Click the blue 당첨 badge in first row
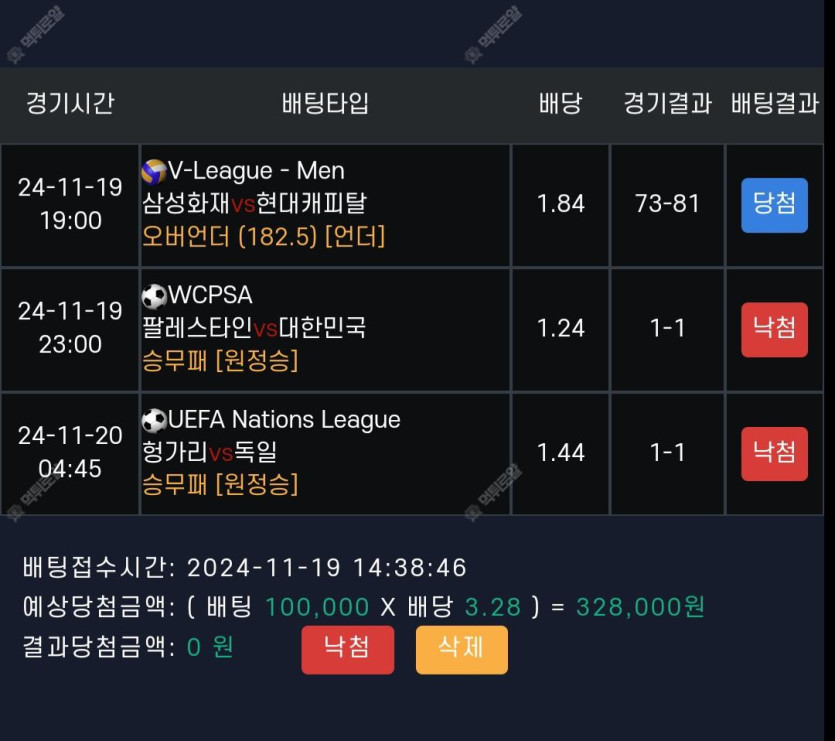The image size is (835, 741). 774,205
